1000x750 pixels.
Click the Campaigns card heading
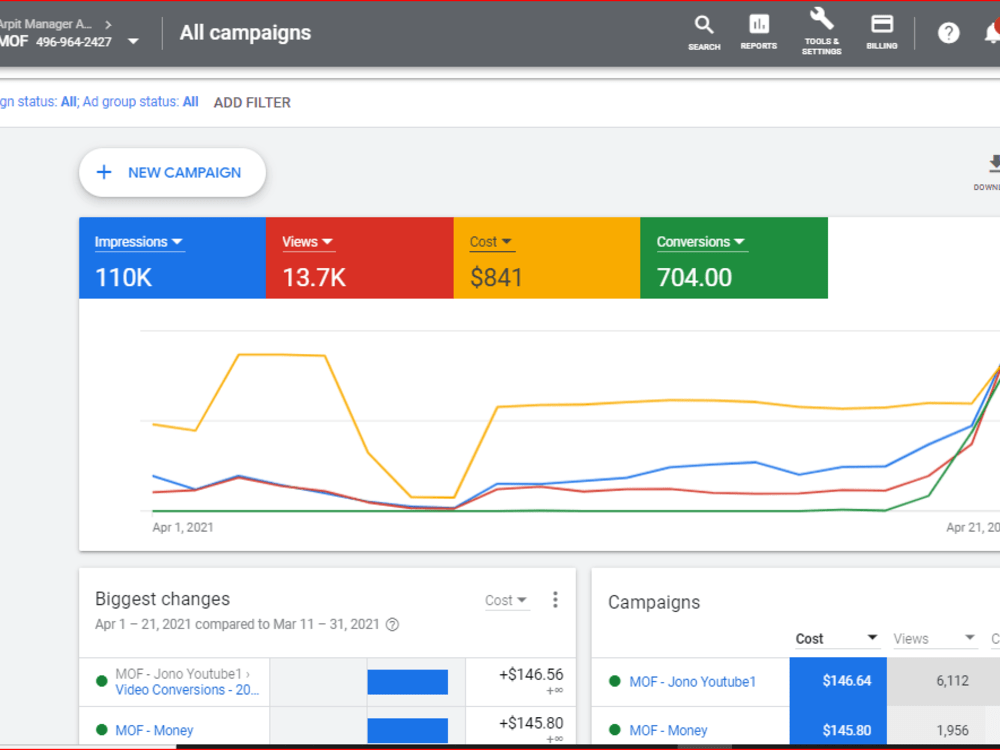coord(654,602)
